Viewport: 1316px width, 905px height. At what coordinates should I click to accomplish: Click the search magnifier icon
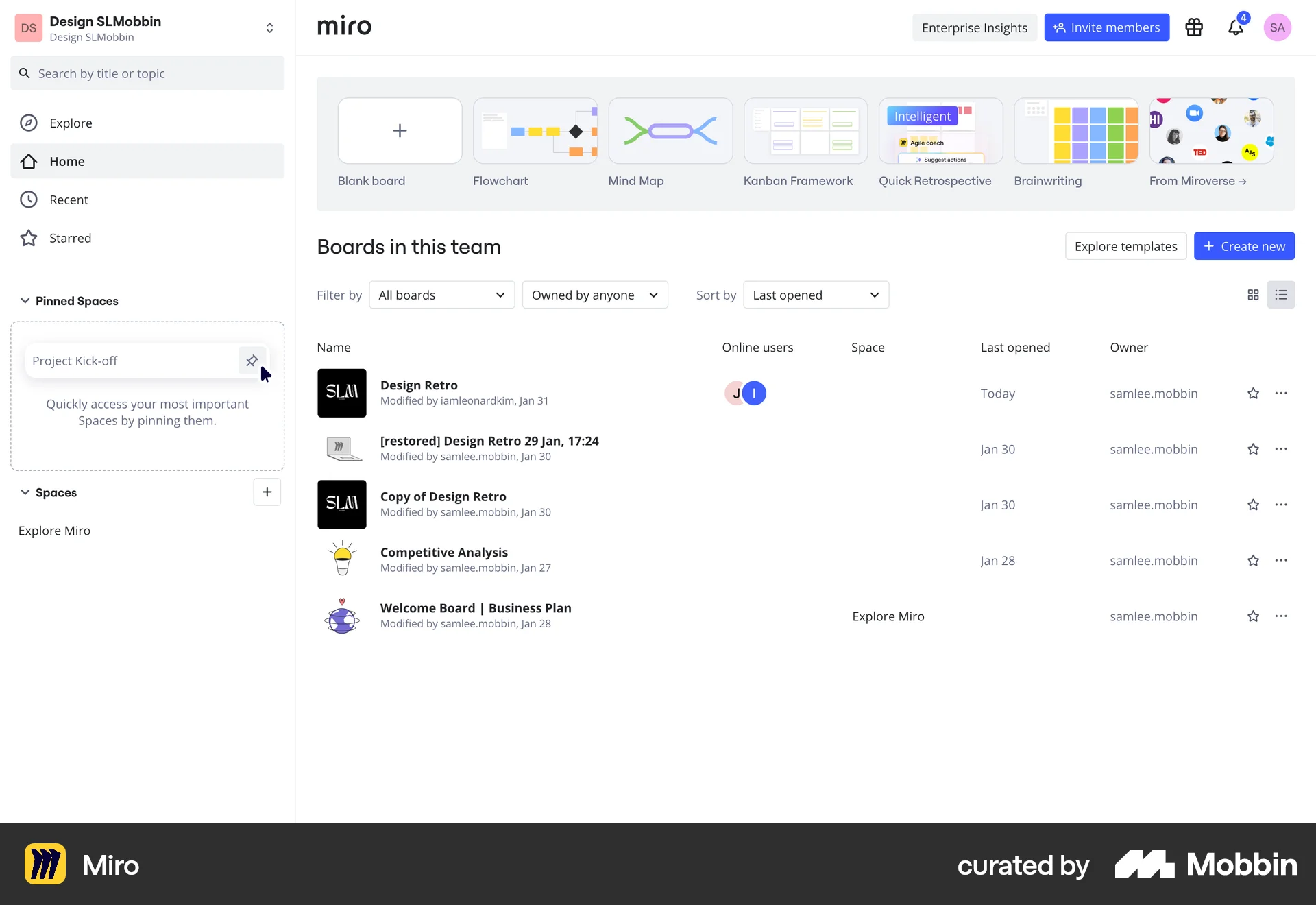click(x=24, y=73)
